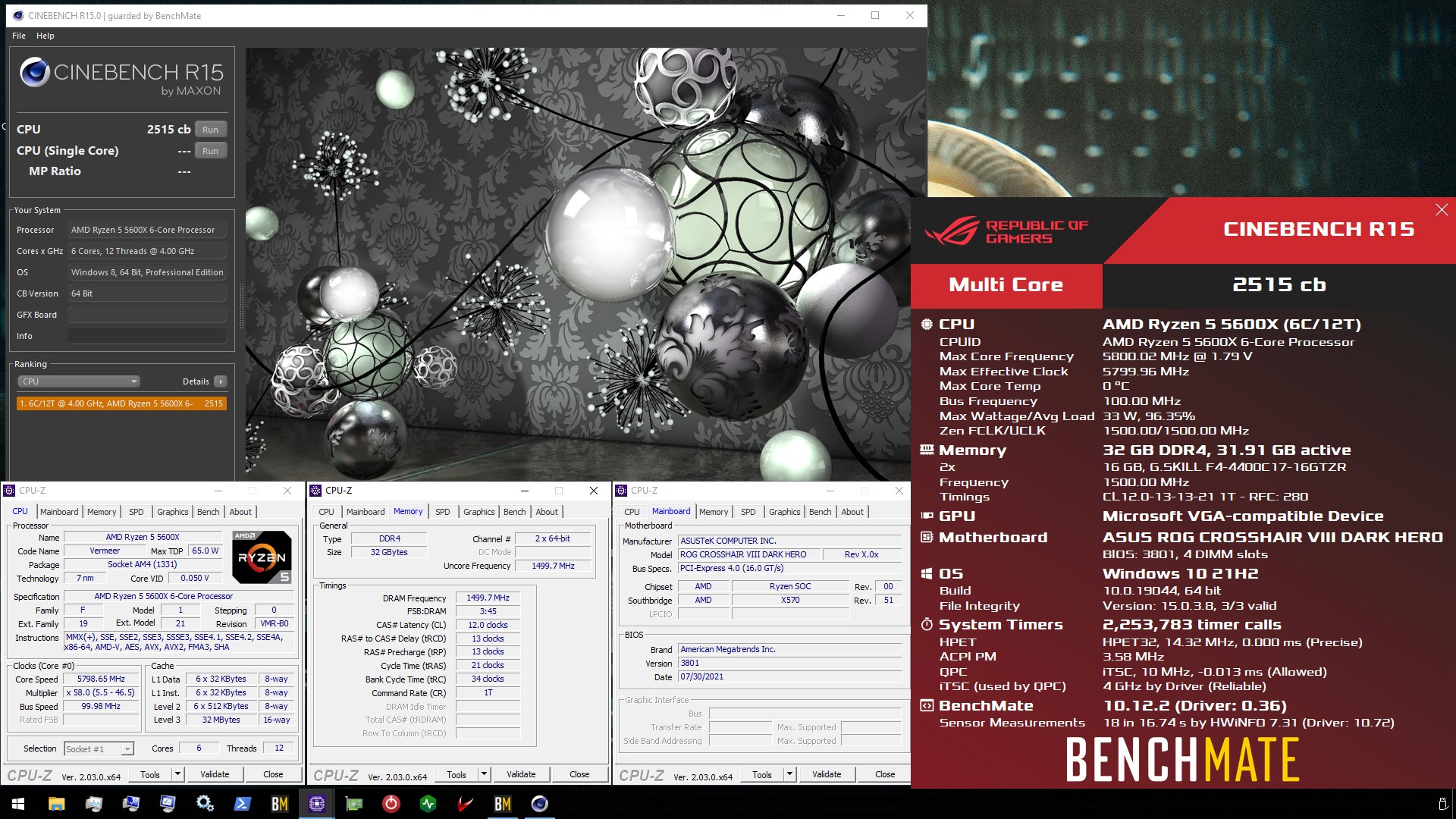Viewport: 1456px width, 819px height.
Task: Click Validate in CPU-Z Mainboard window
Action: 827,774
